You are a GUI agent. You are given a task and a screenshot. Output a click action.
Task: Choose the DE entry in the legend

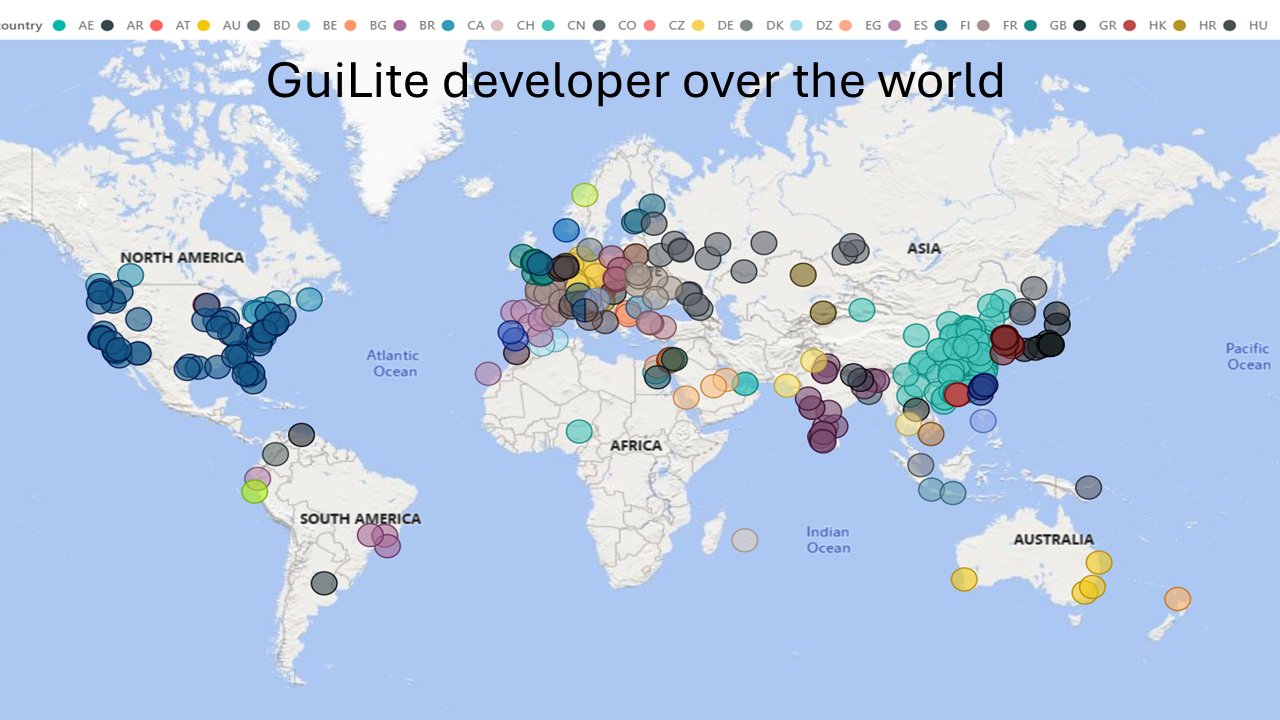coord(725,25)
